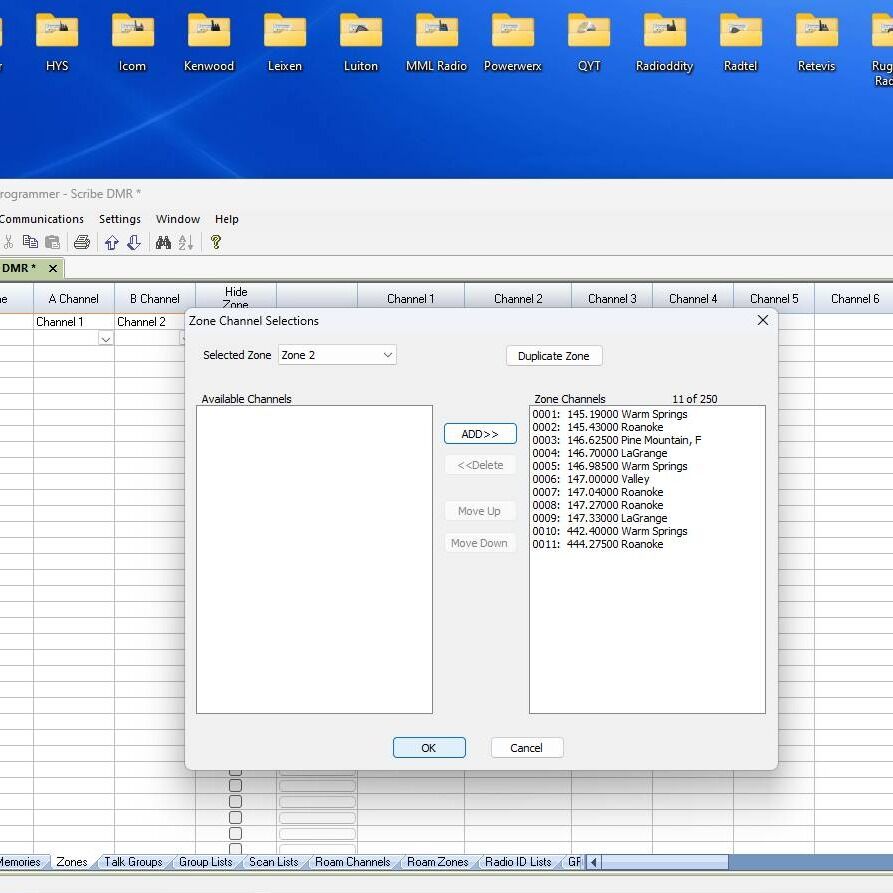This screenshot has height=893, width=893.
Task: Switch to the Roam Channels sheet tab
Action: click(353, 862)
